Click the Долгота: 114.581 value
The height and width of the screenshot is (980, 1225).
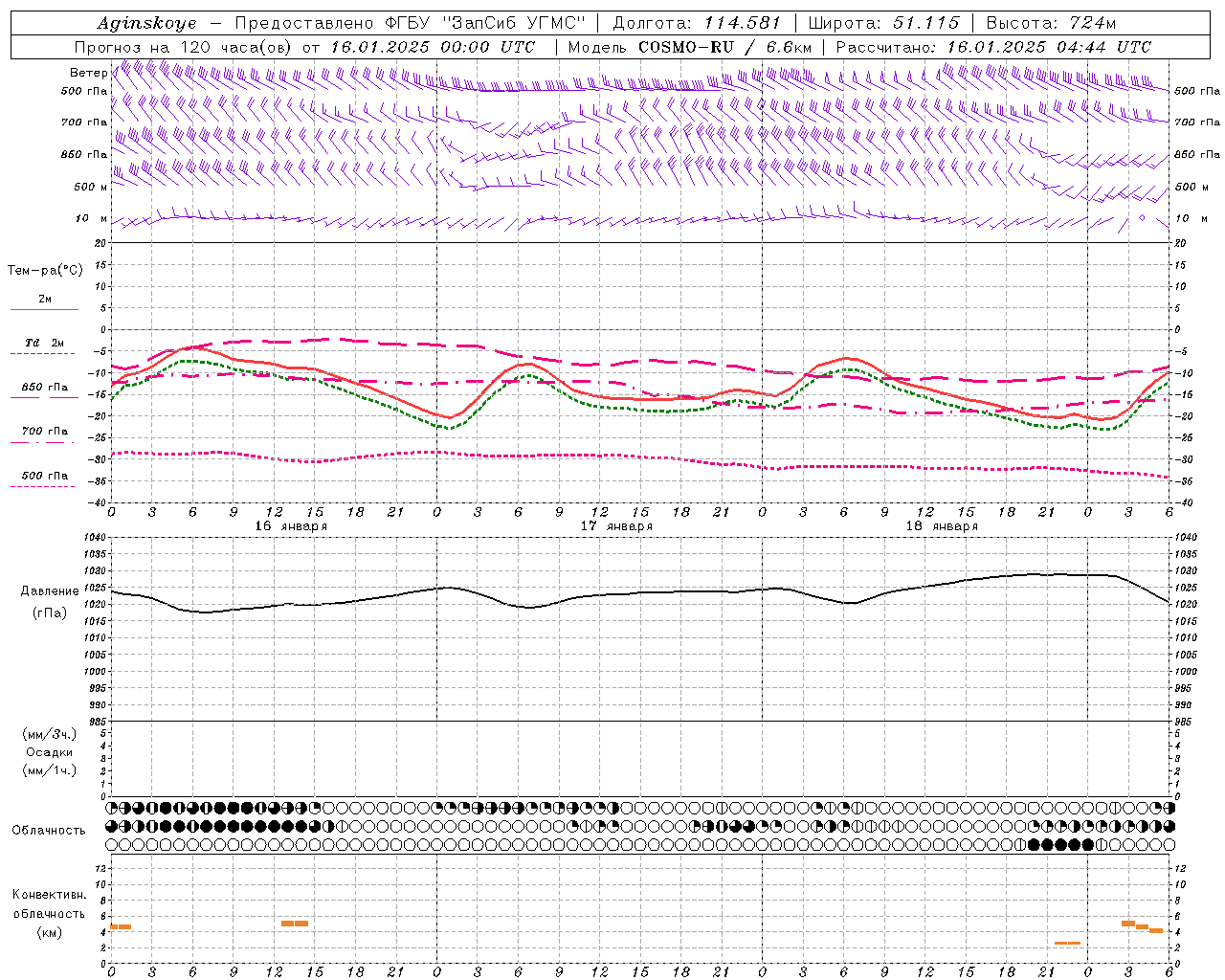696,23
